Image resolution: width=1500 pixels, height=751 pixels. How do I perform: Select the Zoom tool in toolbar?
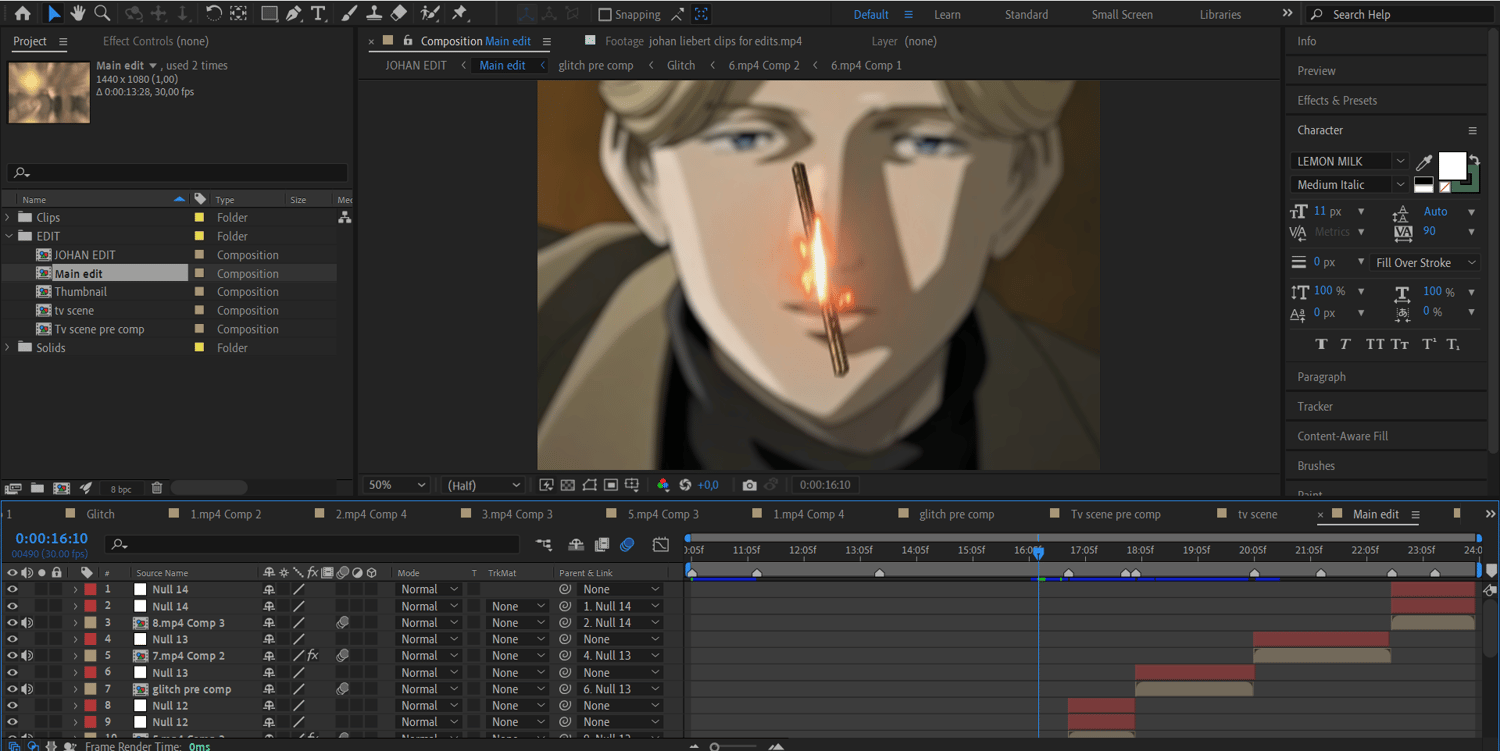(x=102, y=14)
